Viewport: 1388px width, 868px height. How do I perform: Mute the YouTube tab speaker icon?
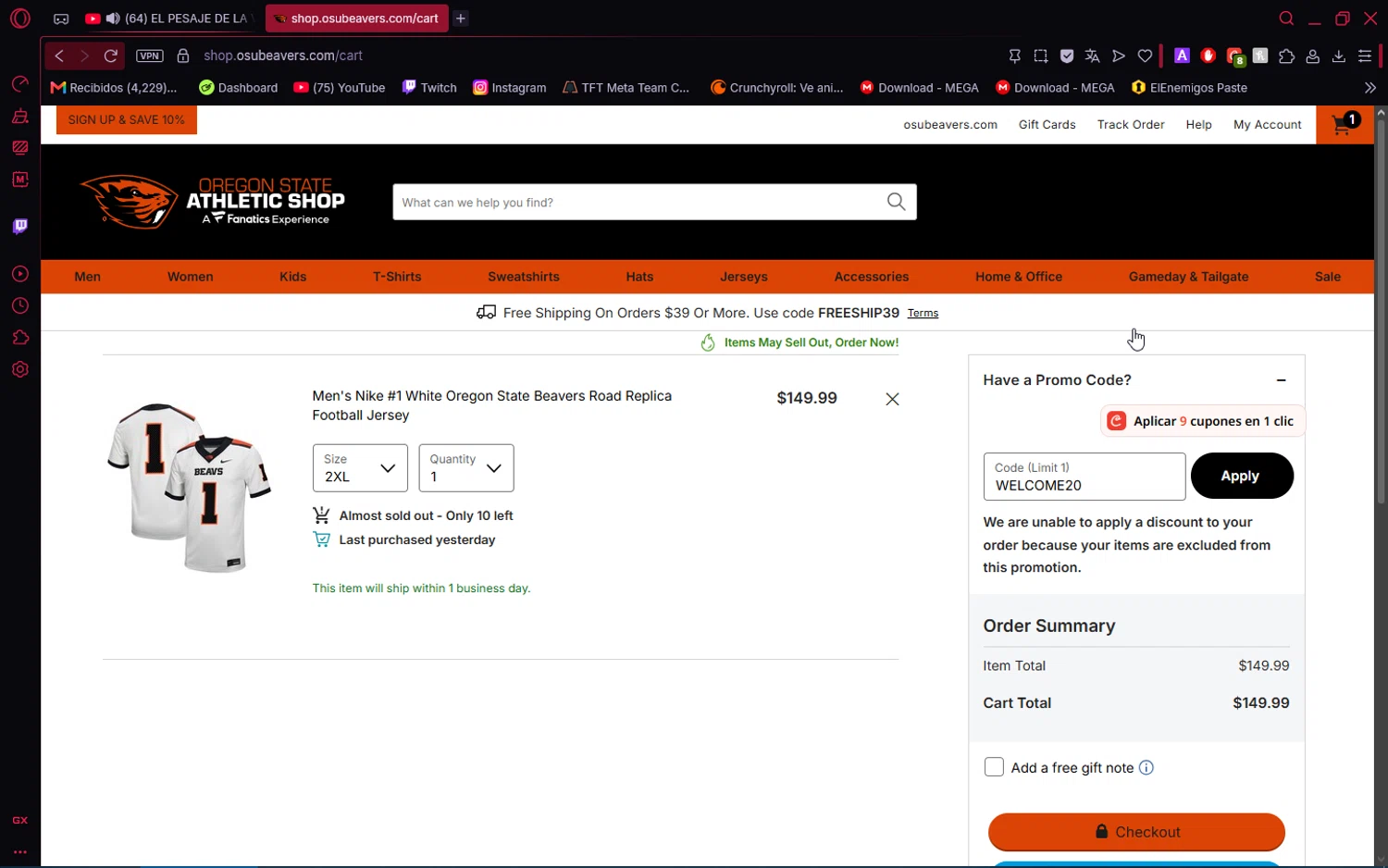click(x=113, y=19)
